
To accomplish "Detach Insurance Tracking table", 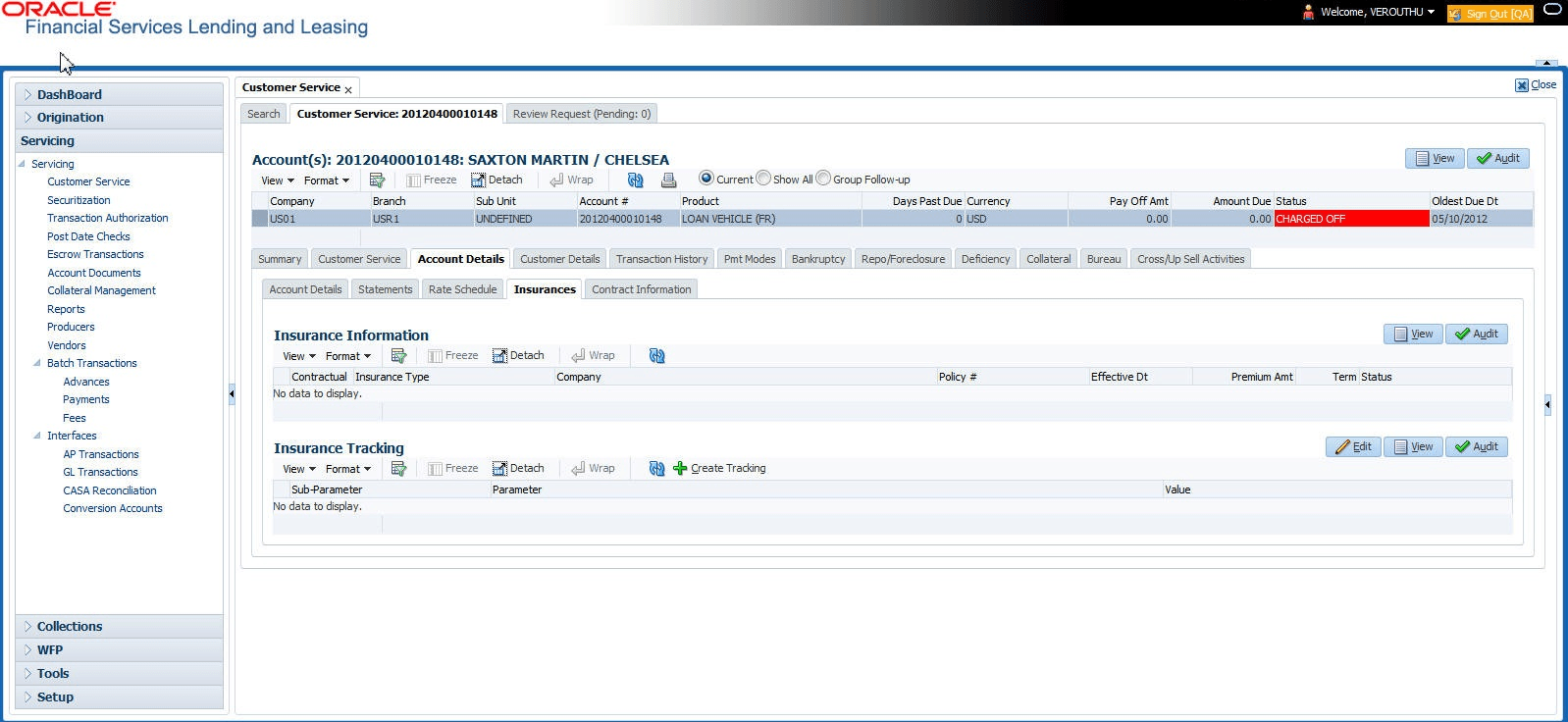I will [x=518, y=469].
